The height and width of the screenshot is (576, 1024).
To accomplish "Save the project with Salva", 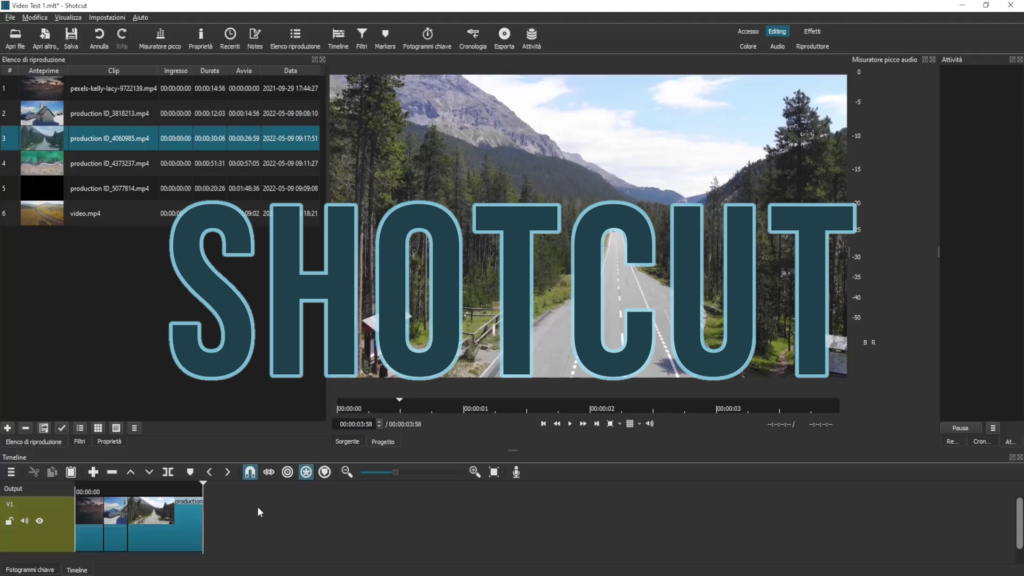I will click(x=71, y=39).
